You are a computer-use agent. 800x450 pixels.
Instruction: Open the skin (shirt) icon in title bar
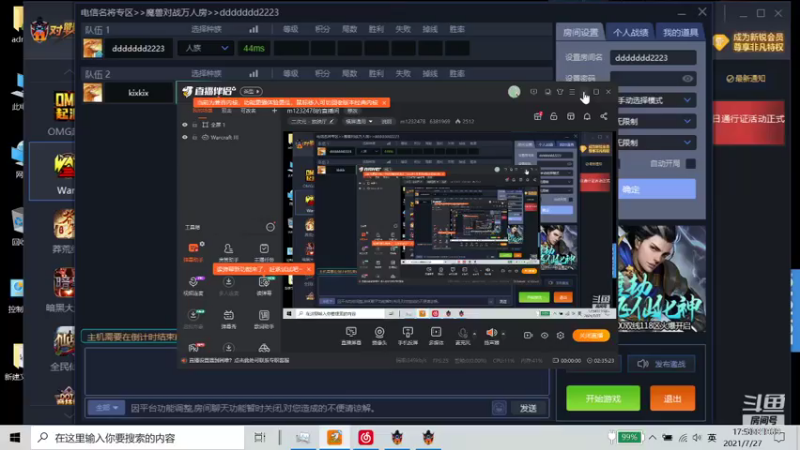click(x=560, y=92)
